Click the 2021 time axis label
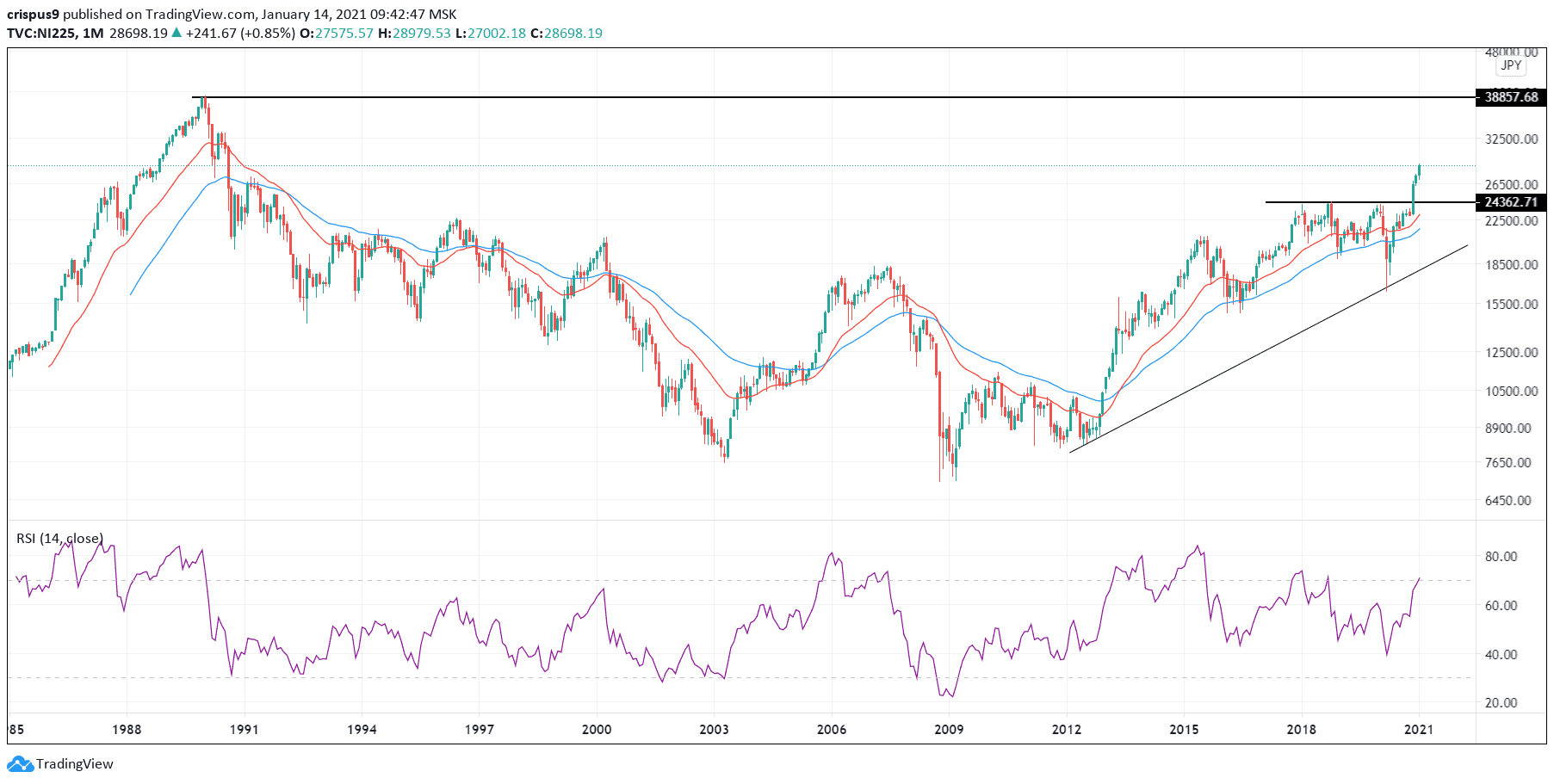 pos(1419,730)
